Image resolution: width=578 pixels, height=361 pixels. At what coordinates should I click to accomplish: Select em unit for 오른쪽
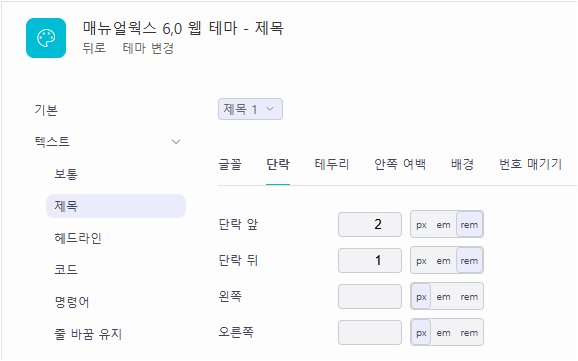tap(443, 333)
